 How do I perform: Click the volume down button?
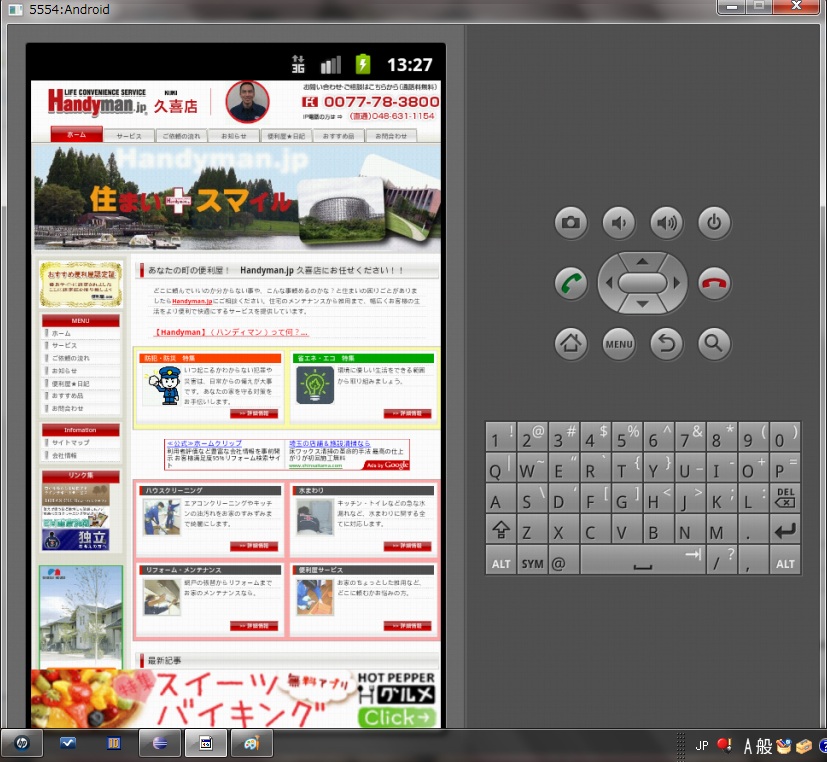[x=619, y=223]
